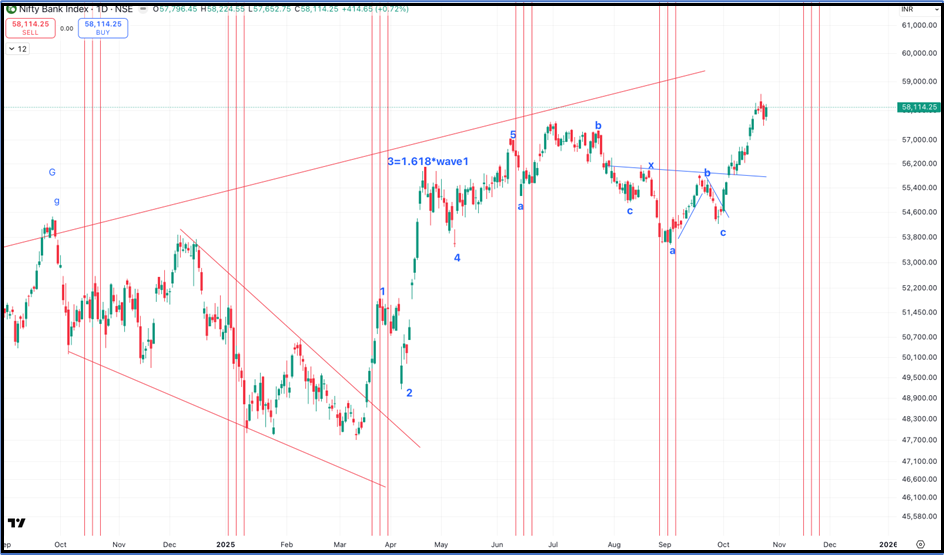The height and width of the screenshot is (555, 944).
Task: Click the 59,000.00 price axis label
Action: (921, 81)
